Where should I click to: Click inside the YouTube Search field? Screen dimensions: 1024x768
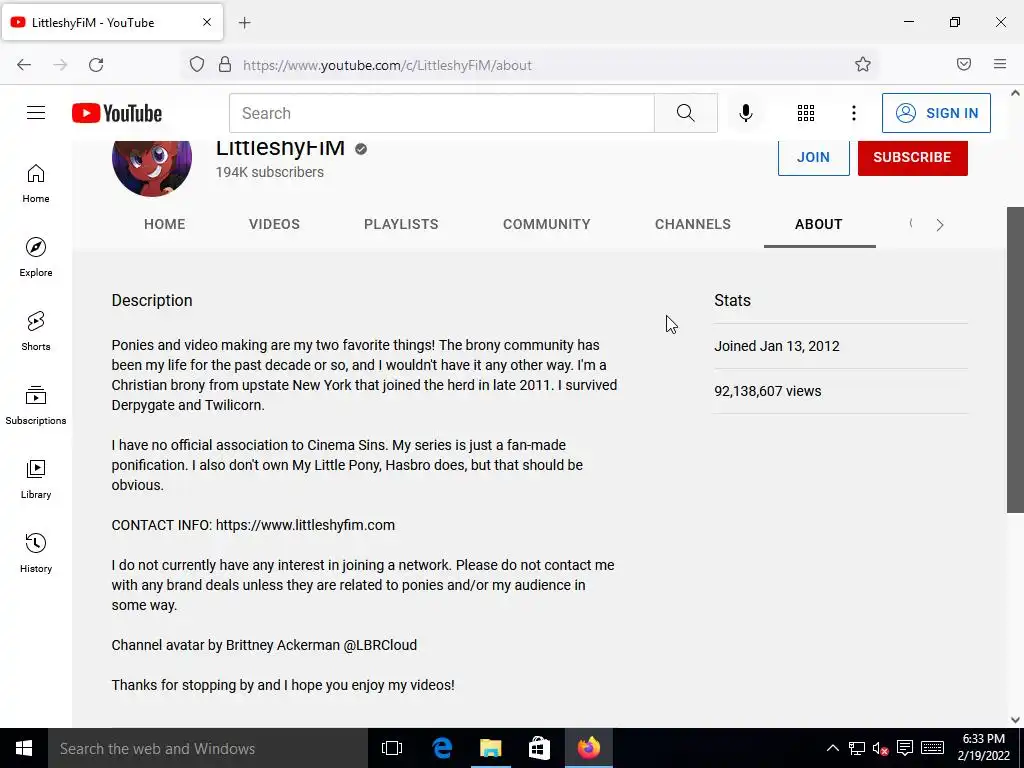(x=441, y=113)
